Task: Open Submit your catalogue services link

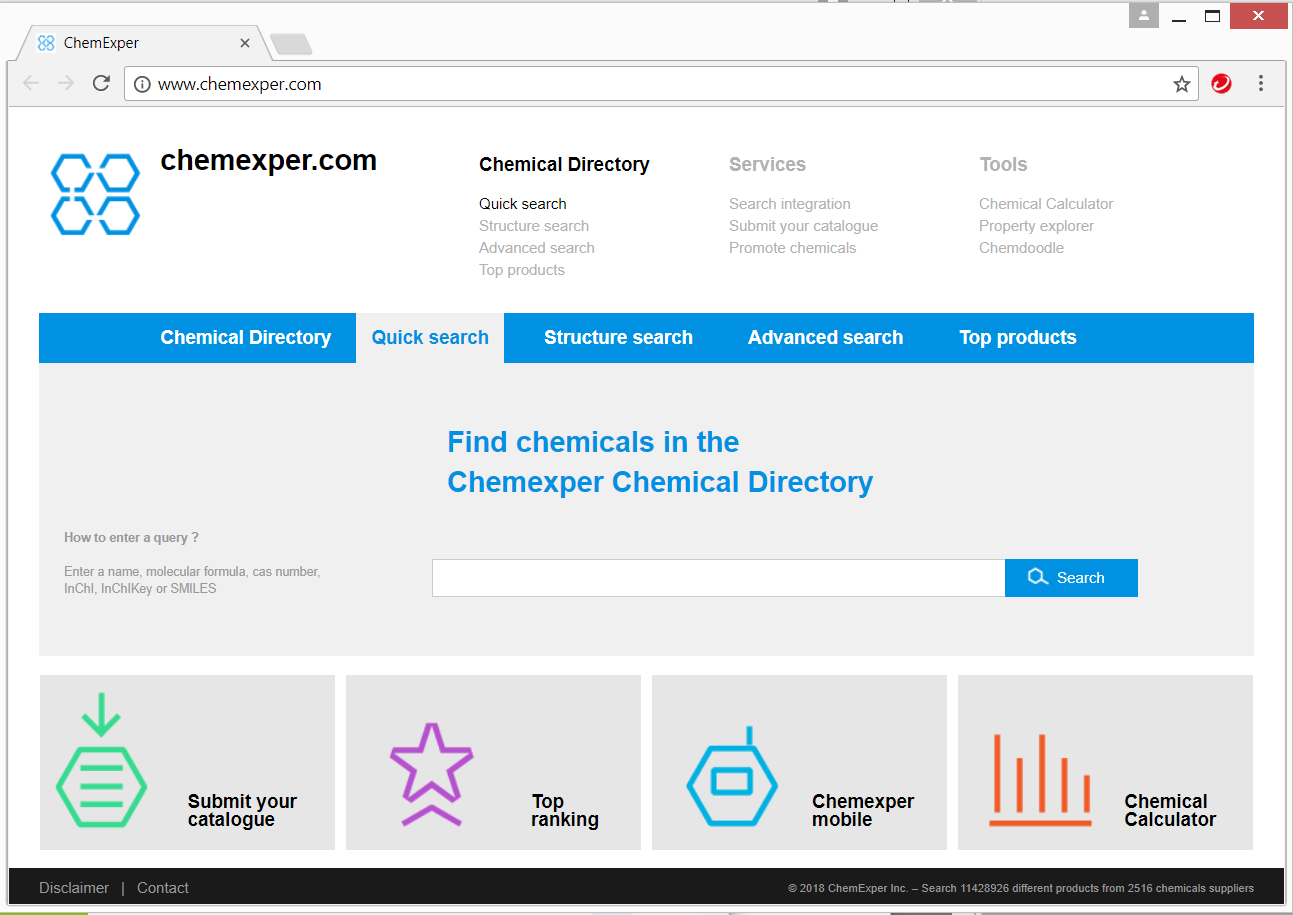Action: tap(804, 226)
